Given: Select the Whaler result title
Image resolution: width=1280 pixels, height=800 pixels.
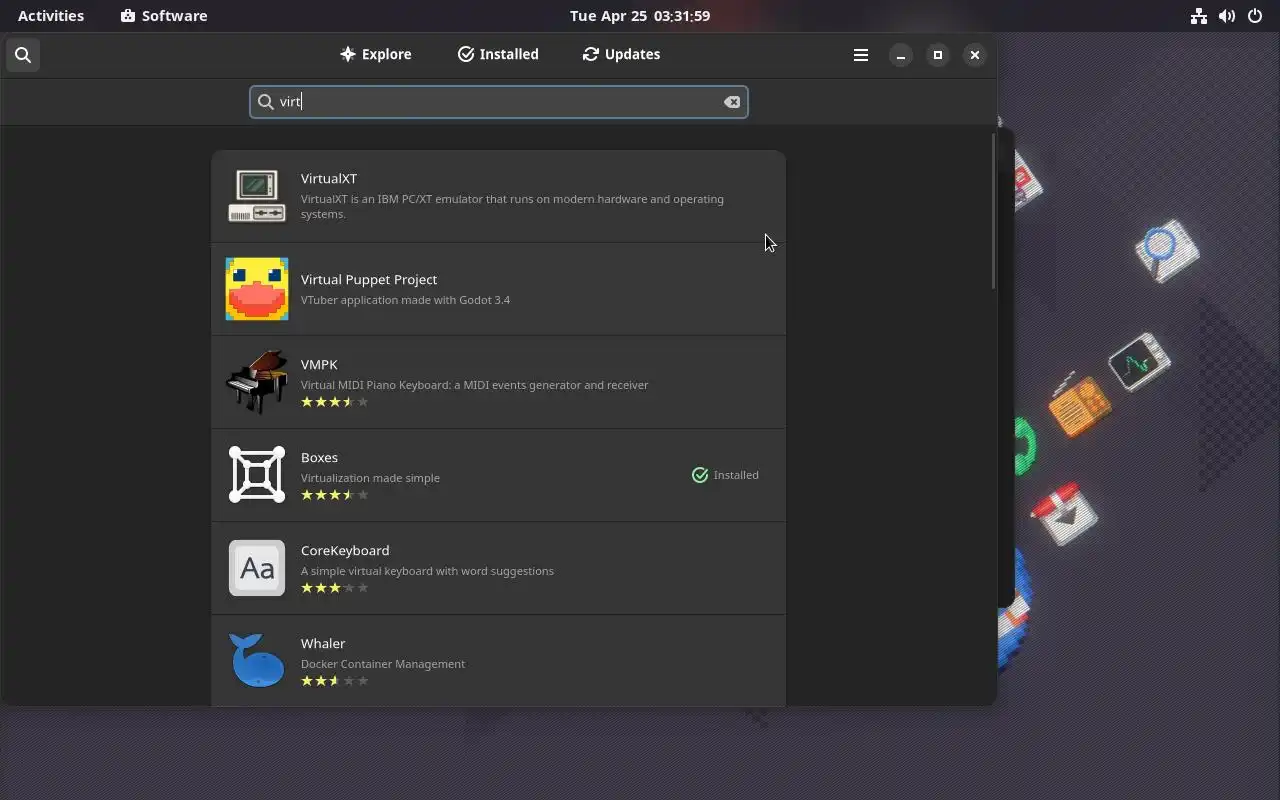Looking at the screenshot, I should point(323,643).
